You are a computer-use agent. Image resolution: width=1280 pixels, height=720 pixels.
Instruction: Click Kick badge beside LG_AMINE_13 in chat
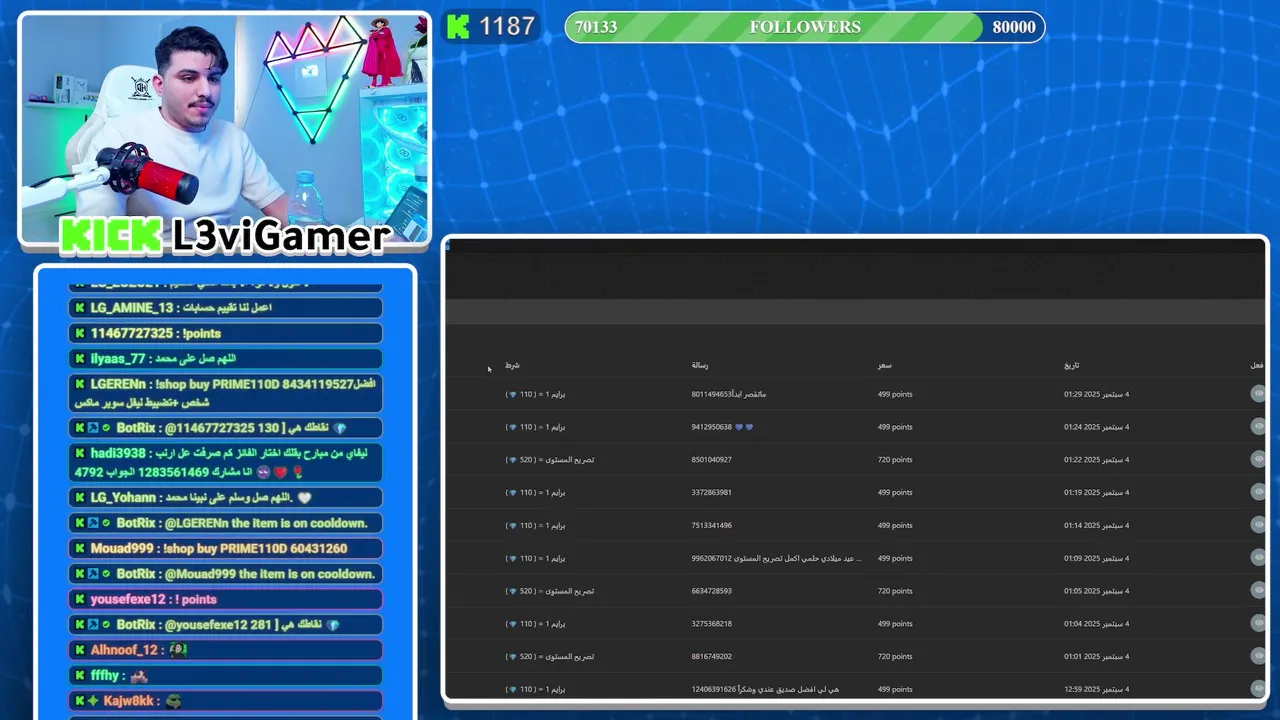[x=80, y=308]
